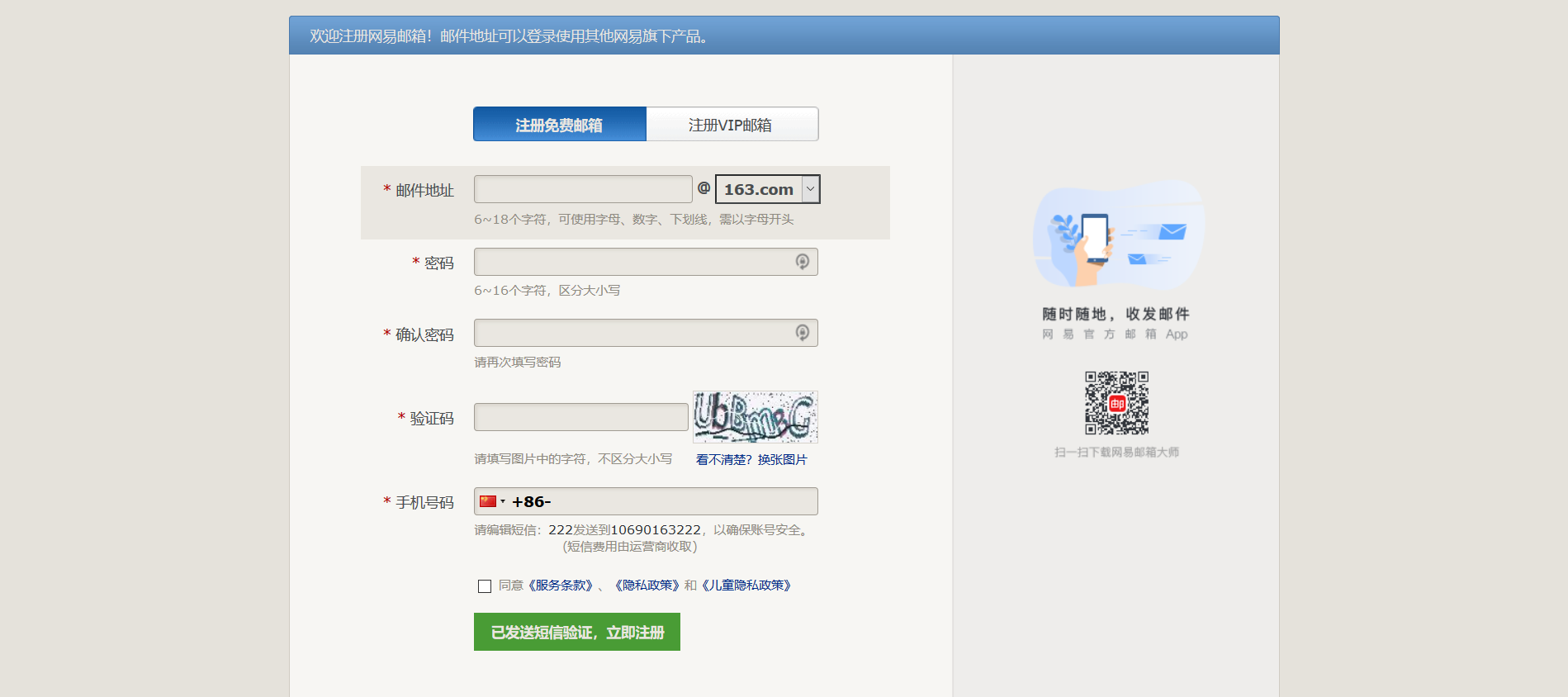Screen dimensions: 1568x697
Task: Click the 手机号码 input field
Action: [x=646, y=501]
